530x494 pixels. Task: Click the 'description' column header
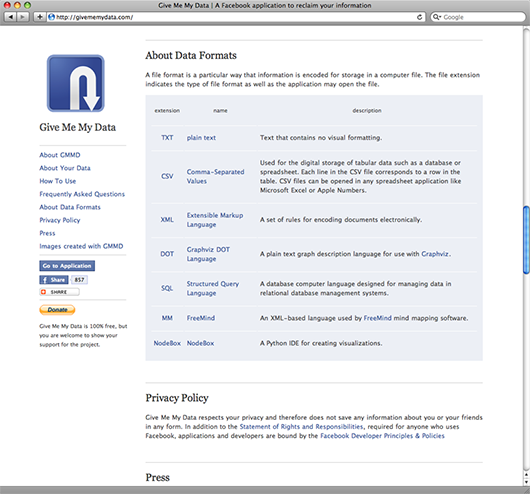(x=367, y=111)
